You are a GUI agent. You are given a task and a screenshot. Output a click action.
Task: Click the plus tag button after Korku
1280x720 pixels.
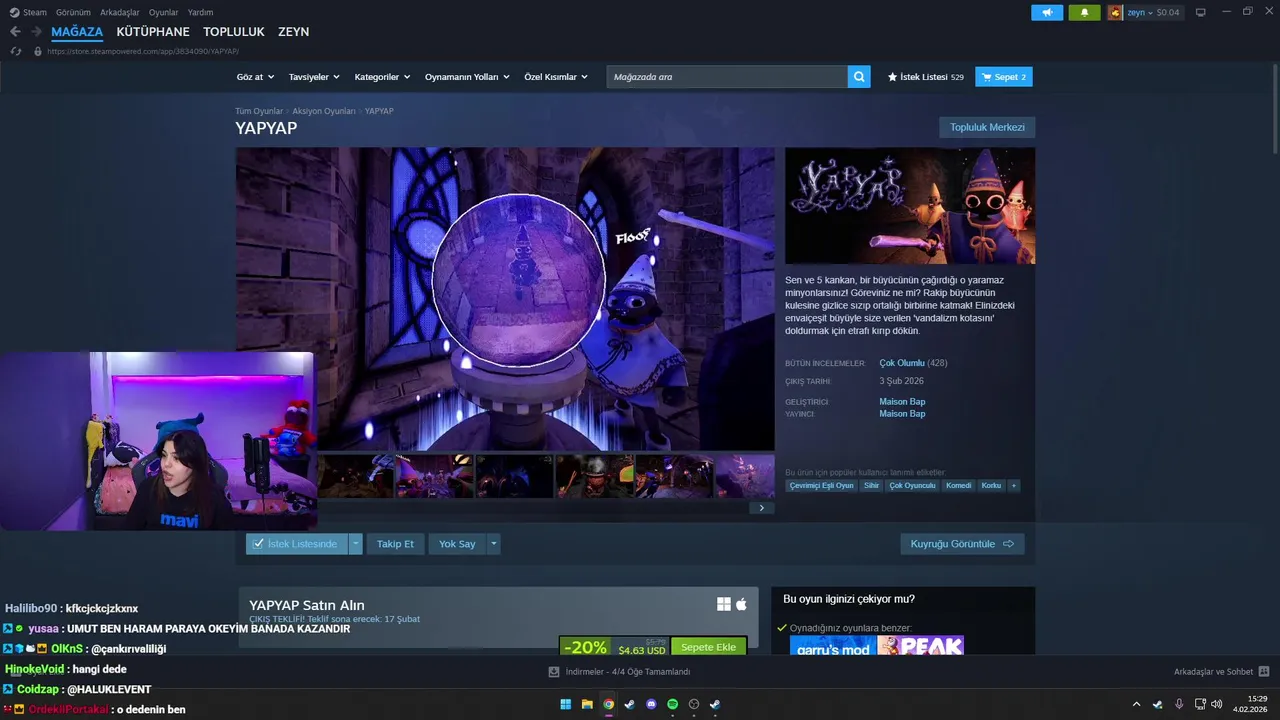point(1013,485)
